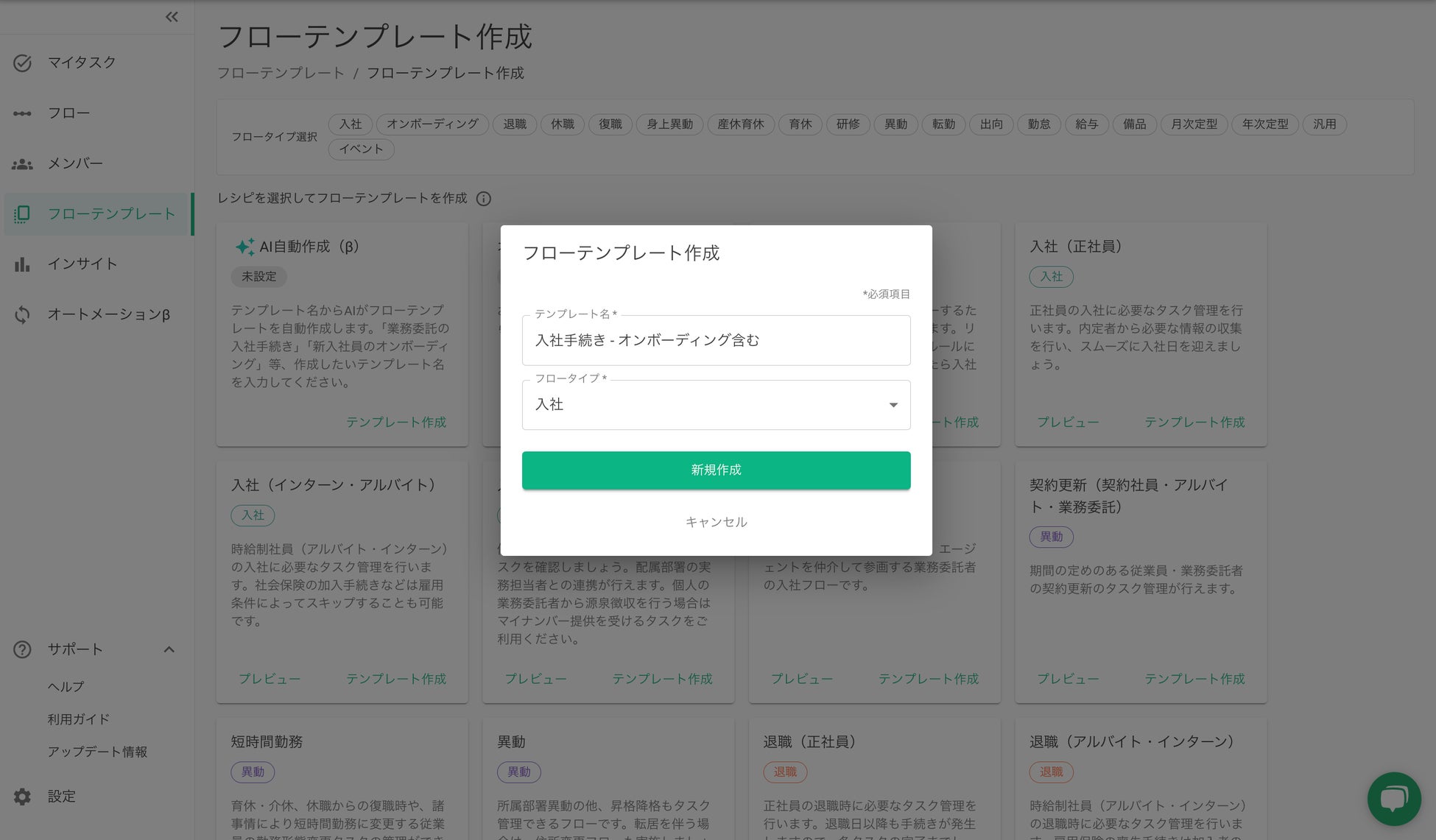This screenshot has width=1436, height=840.
Task: Click the Settings gear icon
Action: coord(22,797)
